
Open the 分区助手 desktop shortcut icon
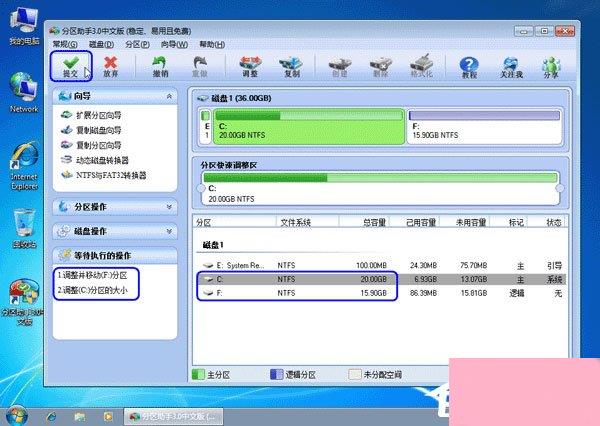[24, 302]
